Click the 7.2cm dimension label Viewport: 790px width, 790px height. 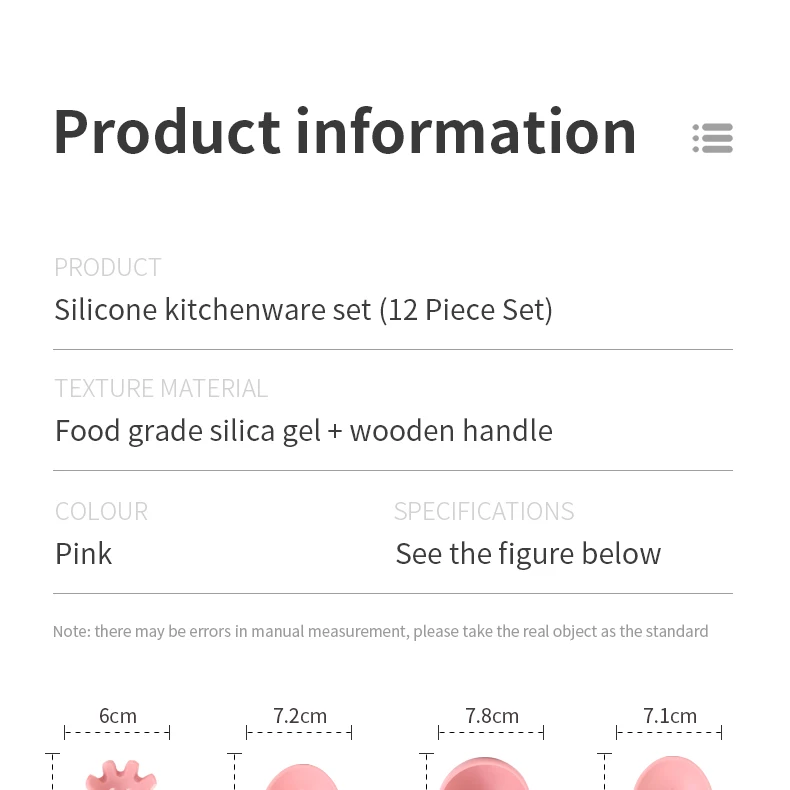[x=300, y=716]
